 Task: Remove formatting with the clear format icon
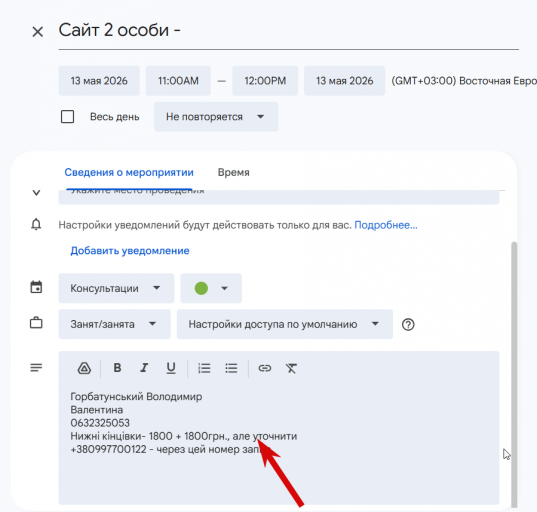pyautogui.click(x=291, y=368)
